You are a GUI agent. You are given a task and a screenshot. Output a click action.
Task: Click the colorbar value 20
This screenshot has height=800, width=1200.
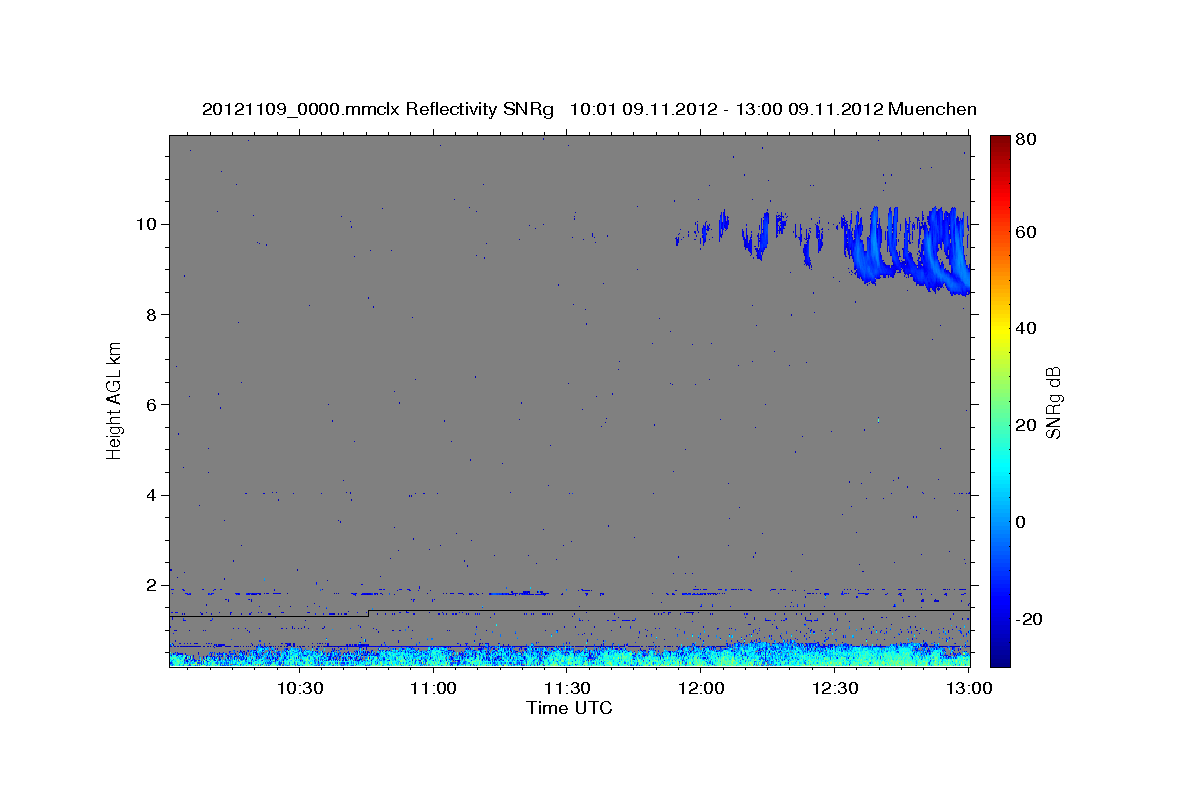1028,425
